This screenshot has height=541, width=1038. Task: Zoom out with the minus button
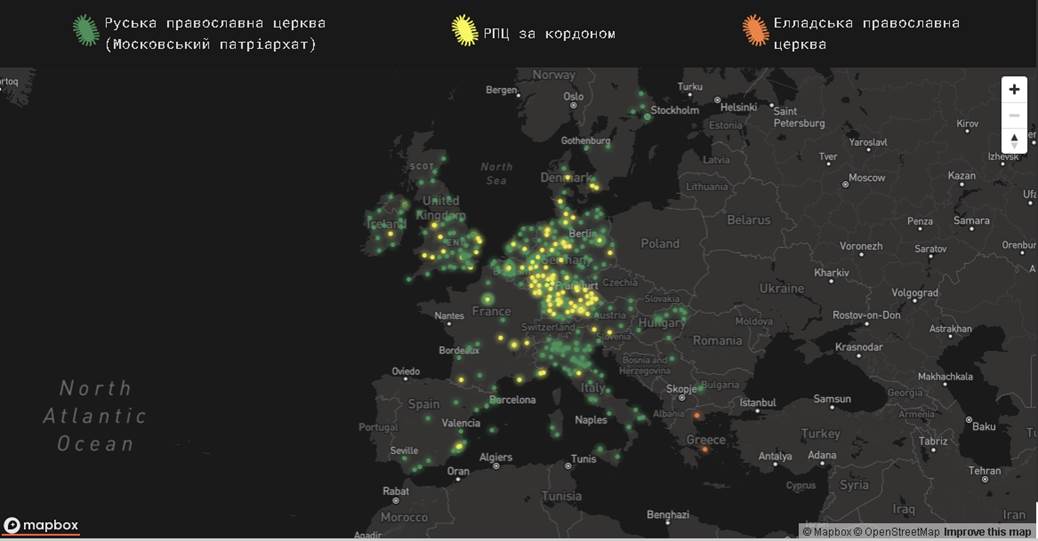point(1014,115)
